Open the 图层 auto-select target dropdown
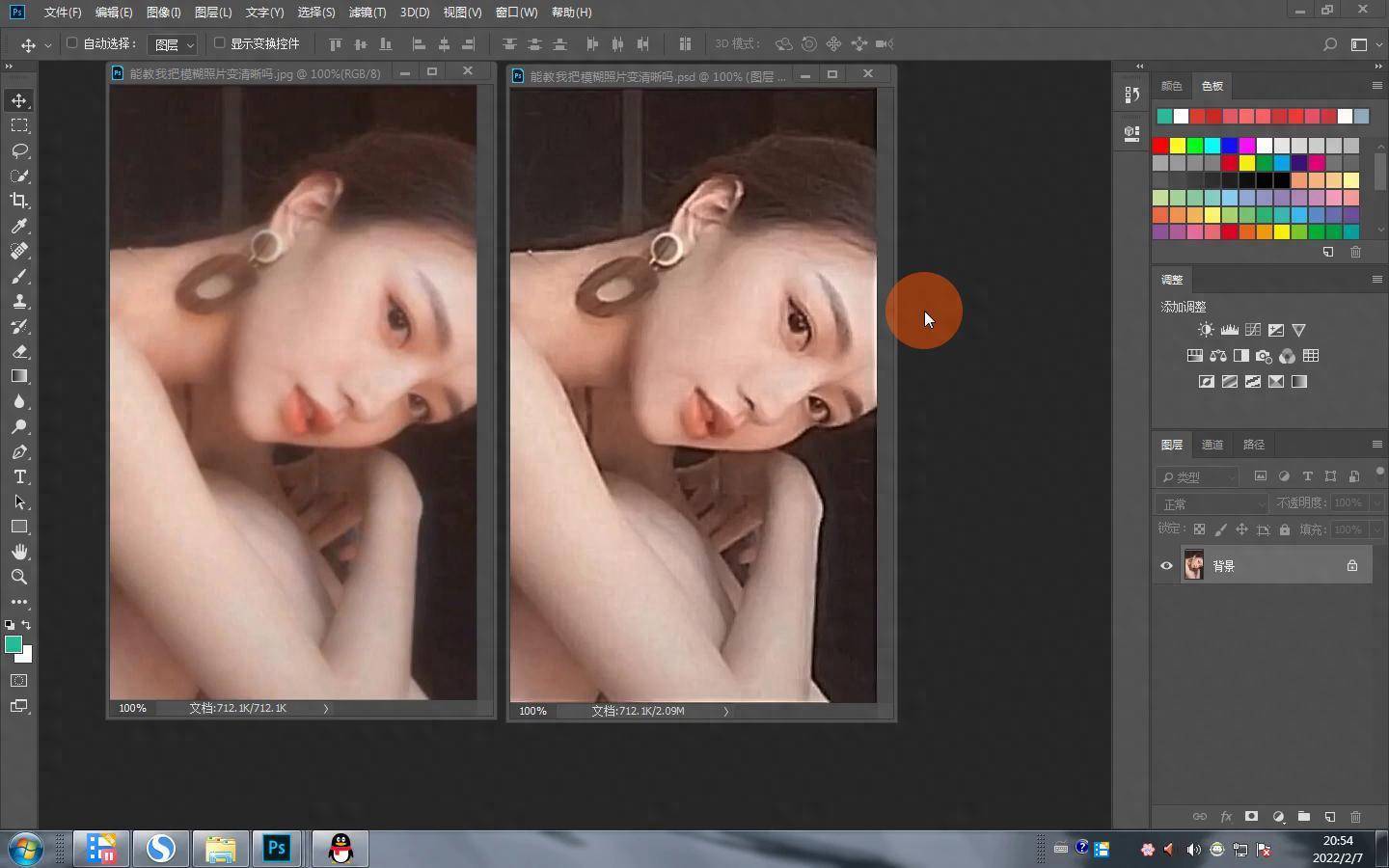Viewport: 1389px width, 868px height. point(175,44)
